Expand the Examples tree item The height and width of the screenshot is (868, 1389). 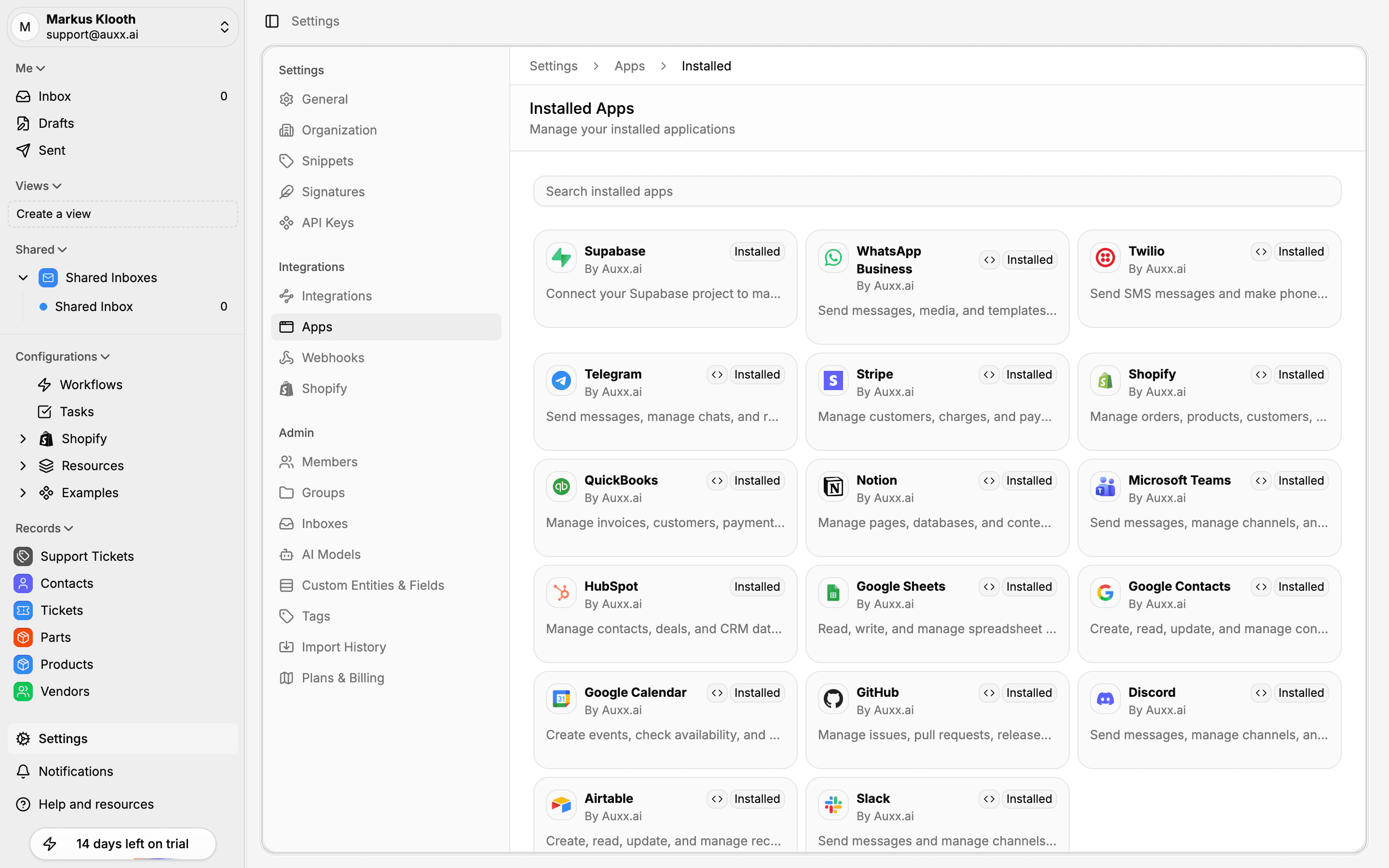(23, 493)
